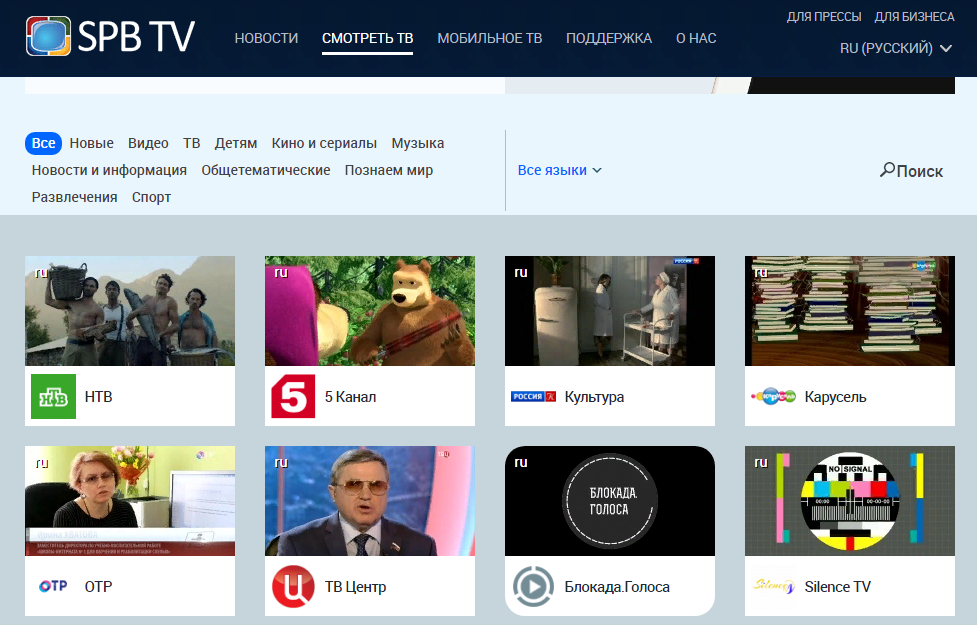Select the Россия Культура logo icon

pos(533,396)
